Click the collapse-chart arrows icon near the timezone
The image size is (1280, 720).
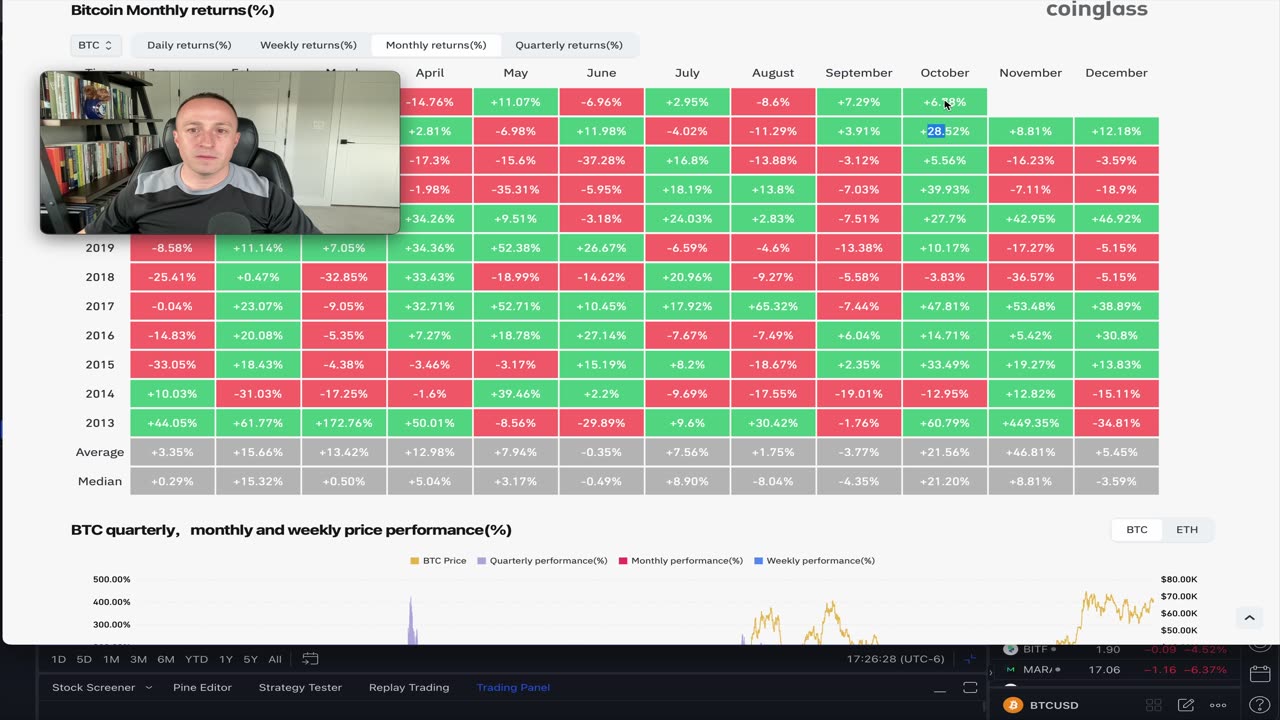tap(969, 659)
